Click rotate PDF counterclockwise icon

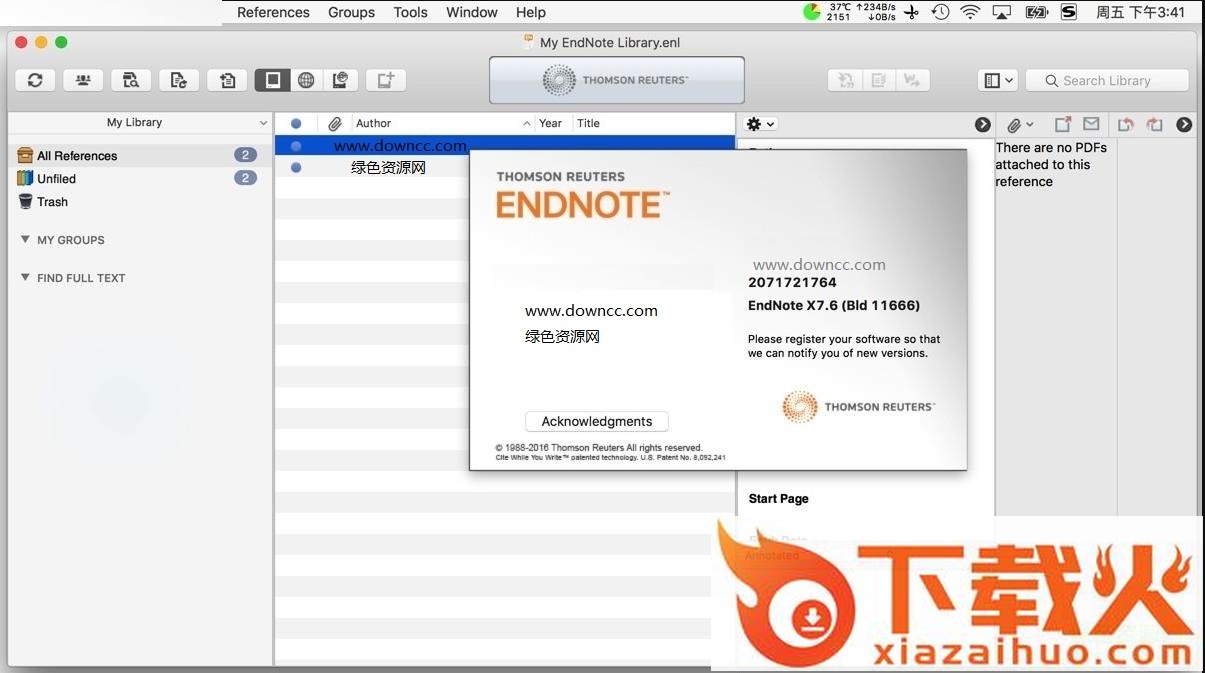pyautogui.click(x=1126, y=124)
